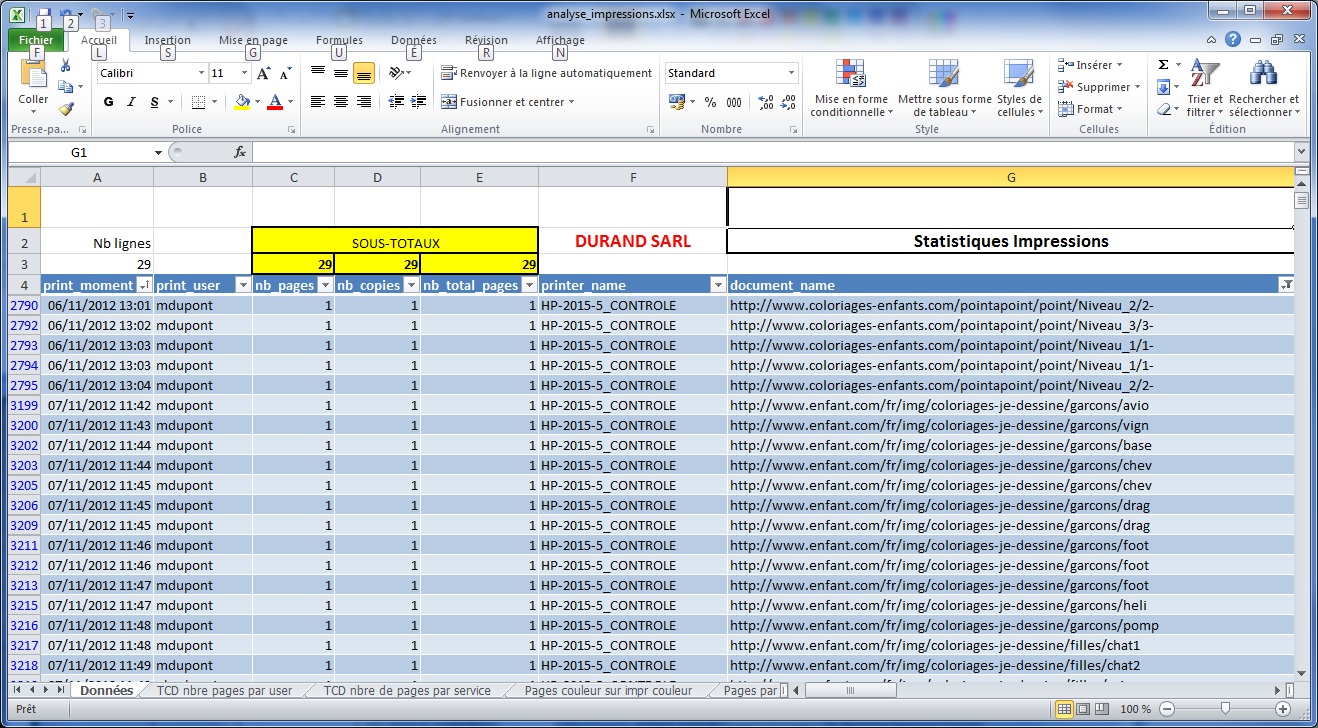Align text to top of cell
Image resolution: width=1318 pixels, height=728 pixels.
[318, 73]
